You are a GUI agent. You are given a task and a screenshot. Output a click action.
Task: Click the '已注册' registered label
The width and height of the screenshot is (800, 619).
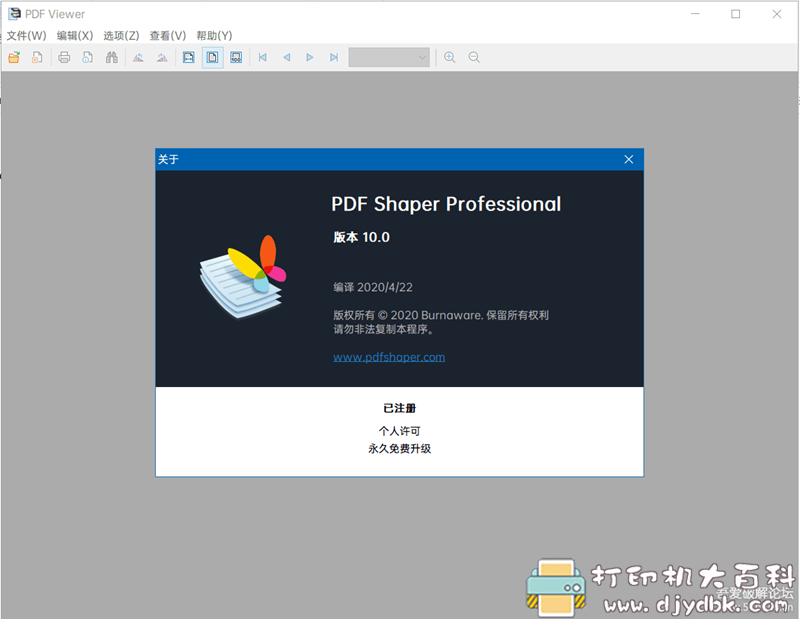pyautogui.click(x=399, y=408)
